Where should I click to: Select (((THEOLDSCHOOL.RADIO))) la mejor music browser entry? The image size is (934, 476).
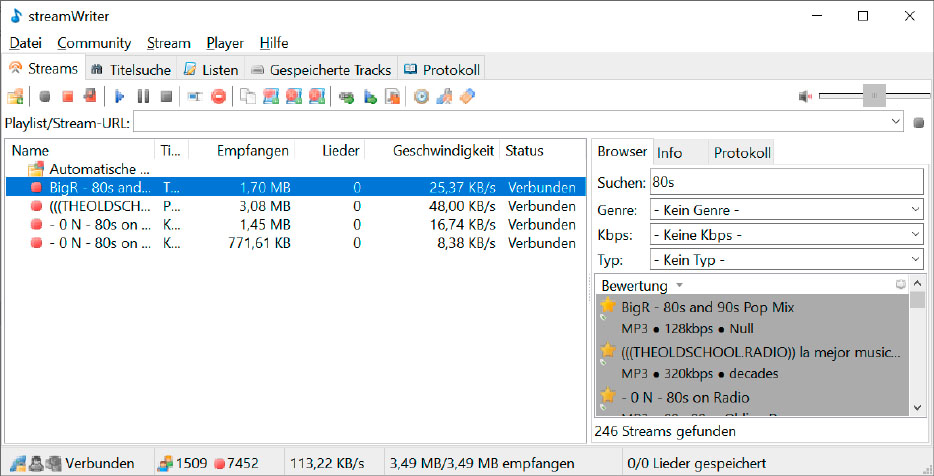pyautogui.click(x=752, y=362)
